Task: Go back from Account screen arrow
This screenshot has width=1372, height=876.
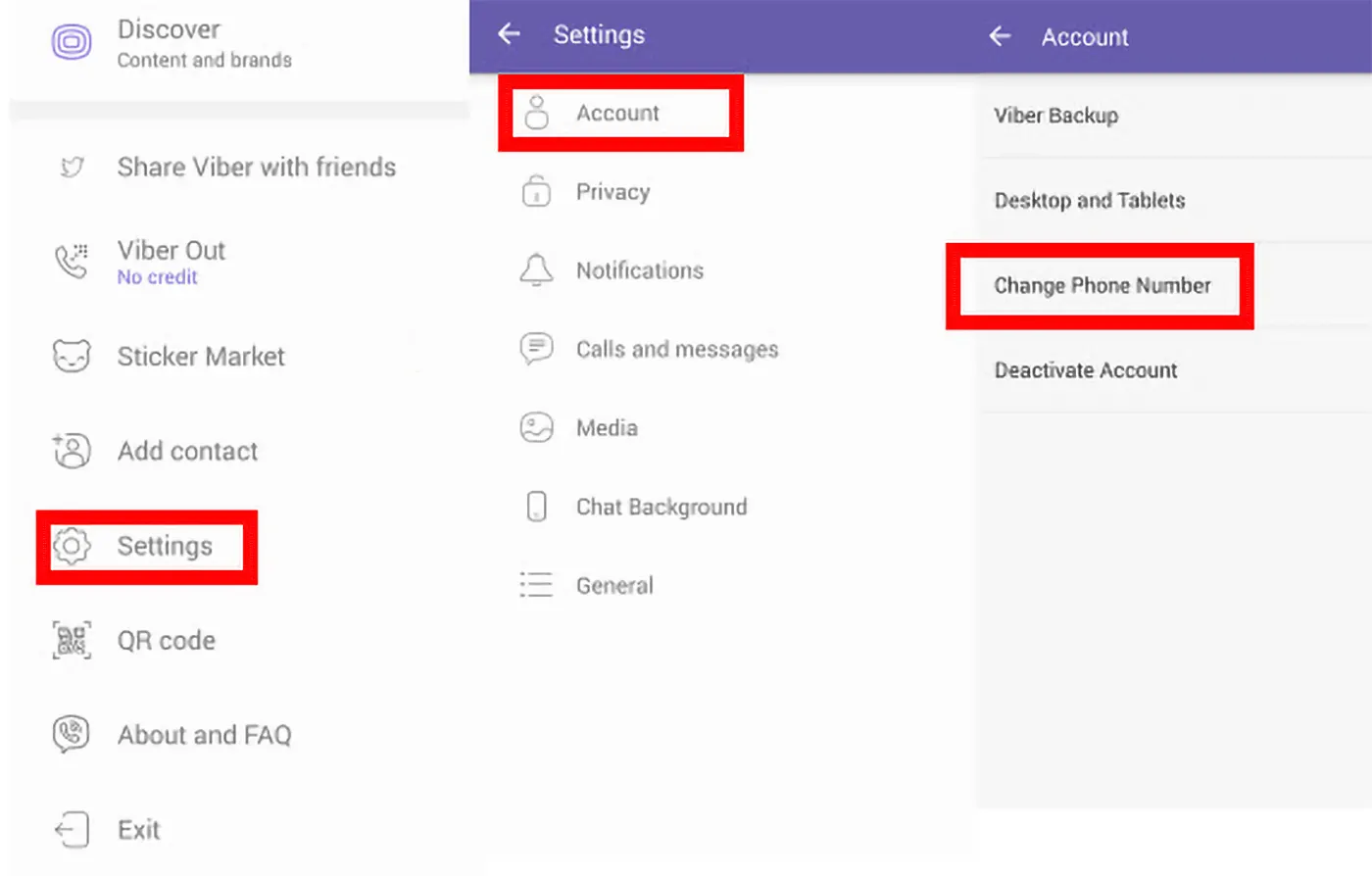Action: point(1000,36)
